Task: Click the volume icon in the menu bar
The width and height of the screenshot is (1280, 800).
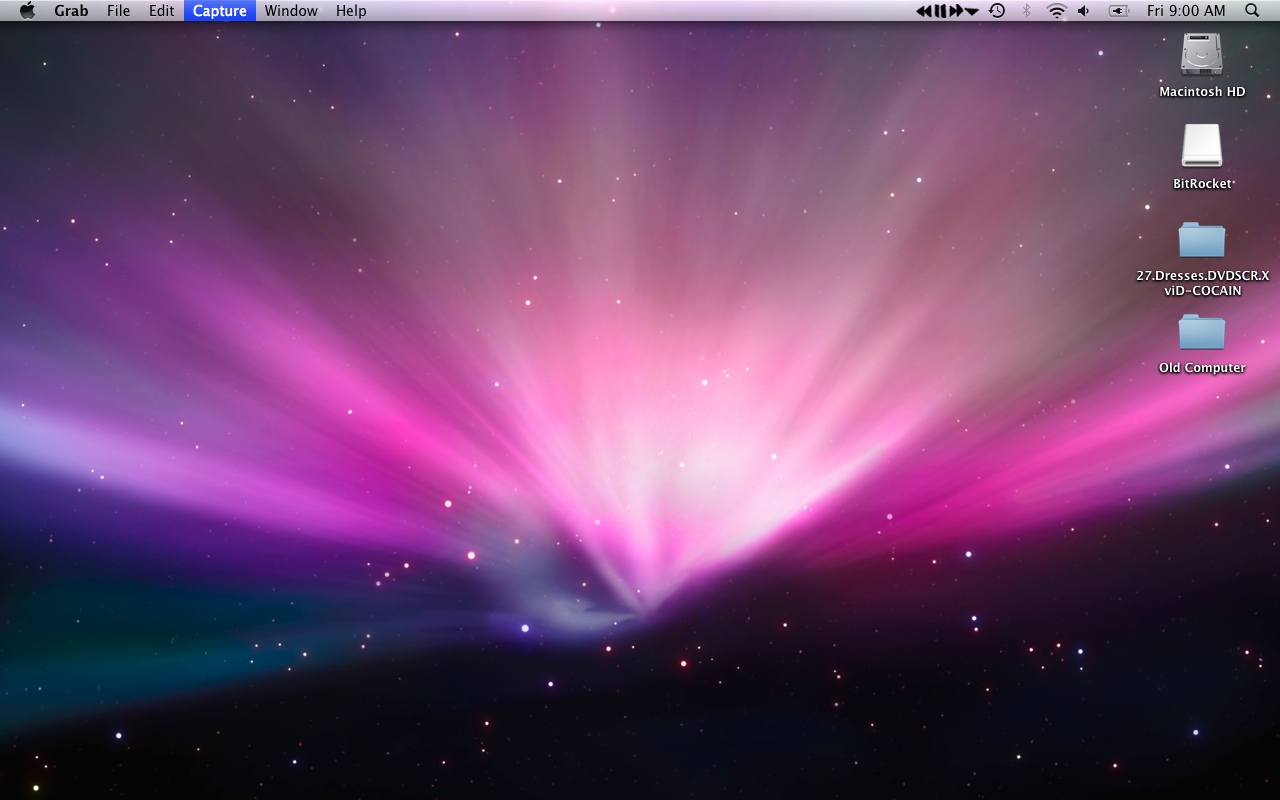Action: pyautogui.click(x=1082, y=11)
